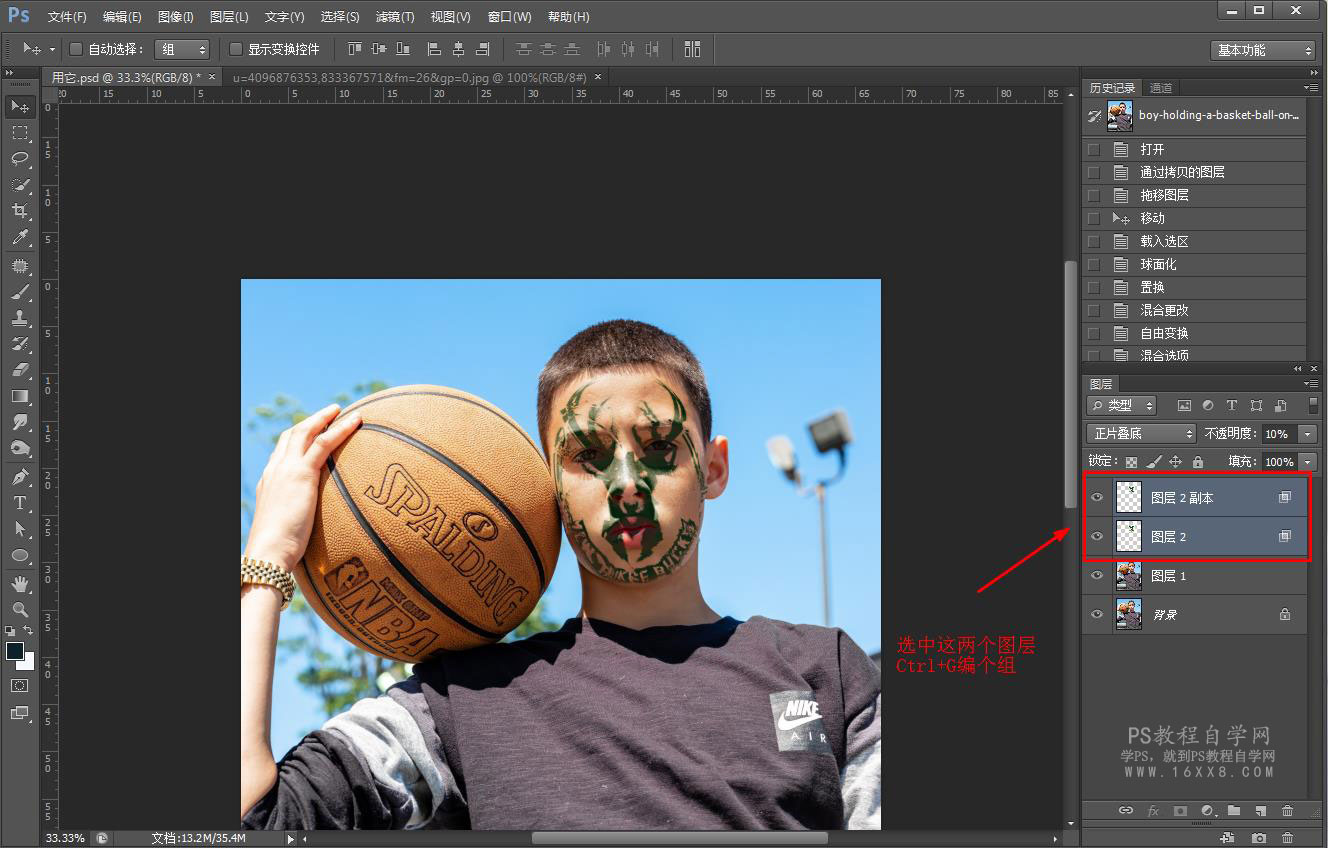The image size is (1328, 848).
Task: Select the Path Selection tool
Action: (20, 529)
